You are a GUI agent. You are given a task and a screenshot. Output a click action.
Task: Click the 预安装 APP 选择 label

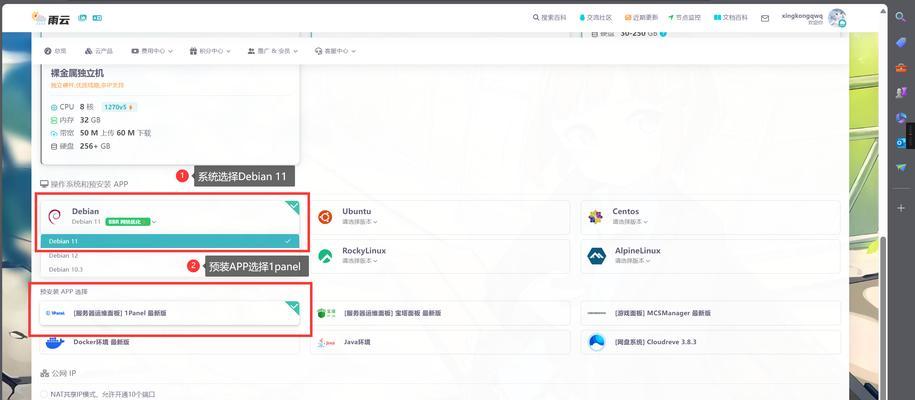[x=64, y=291]
